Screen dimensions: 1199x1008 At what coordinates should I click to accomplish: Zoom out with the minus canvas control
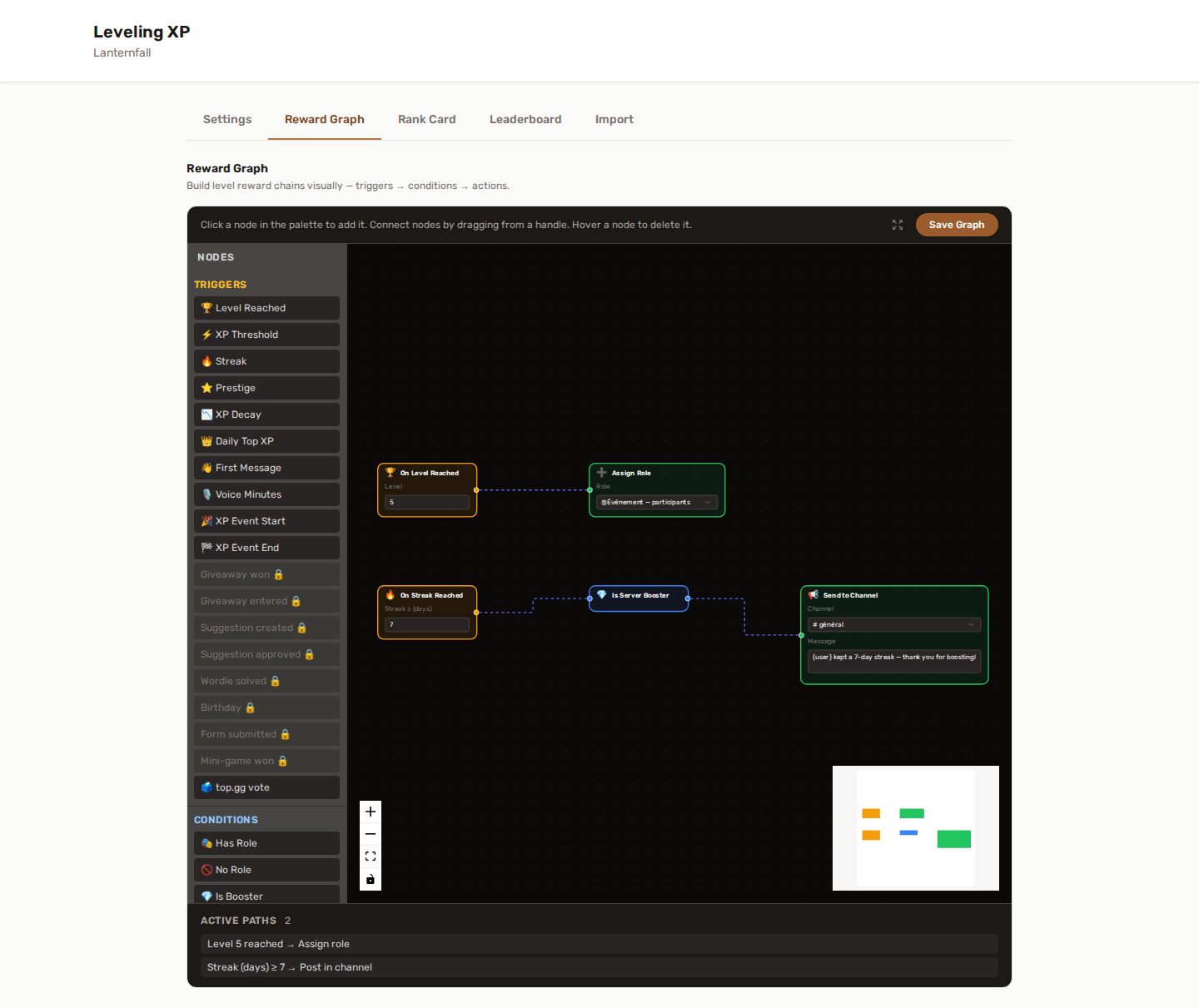(x=371, y=834)
